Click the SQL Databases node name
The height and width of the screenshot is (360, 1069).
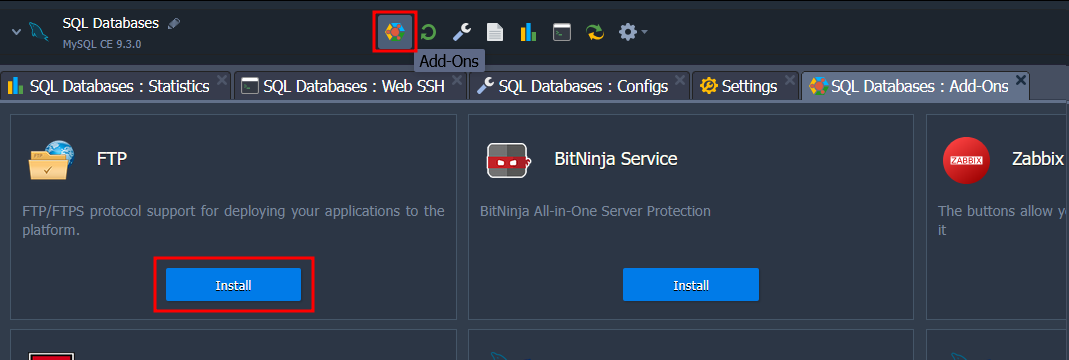click(x=110, y=23)
